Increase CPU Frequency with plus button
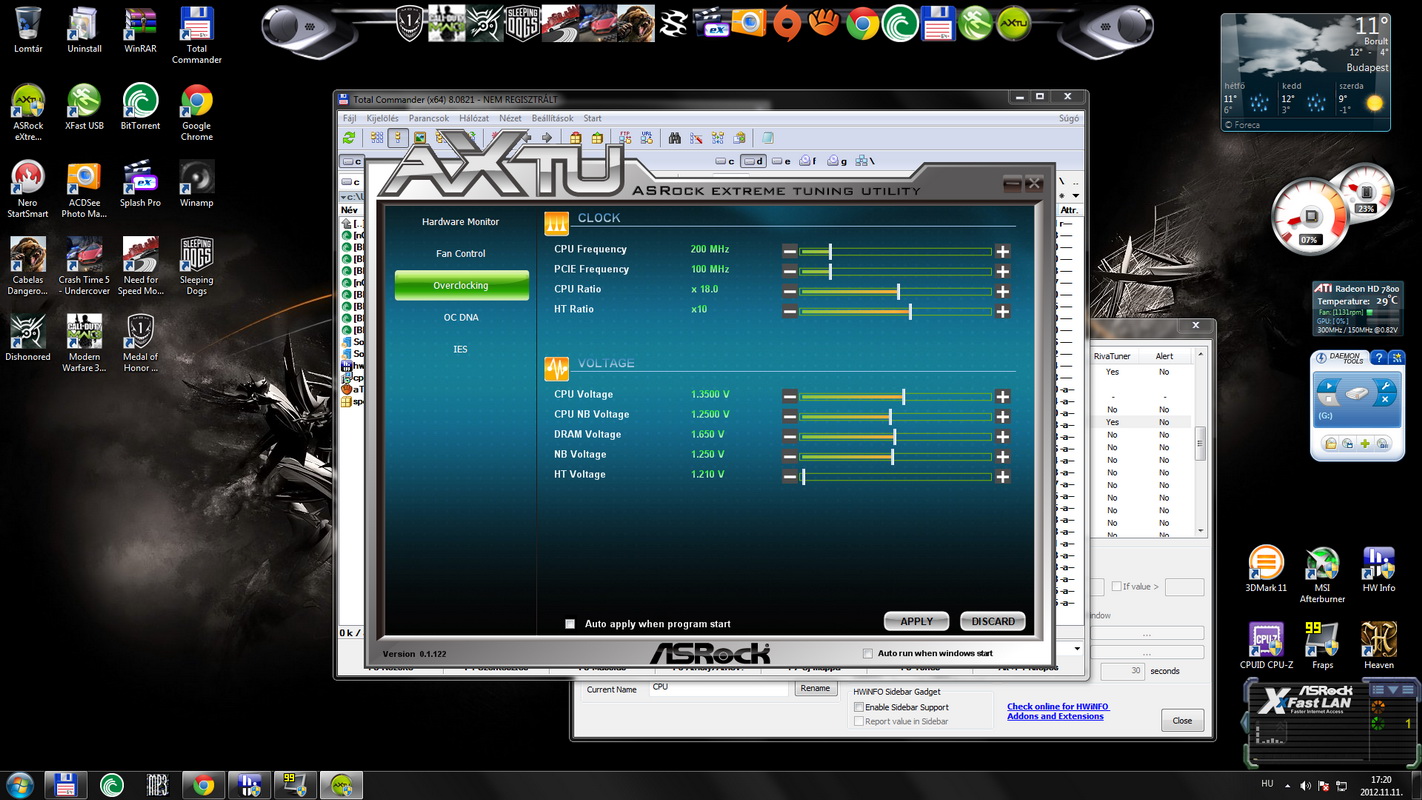1422x800 pixels. coord(1002,252)
